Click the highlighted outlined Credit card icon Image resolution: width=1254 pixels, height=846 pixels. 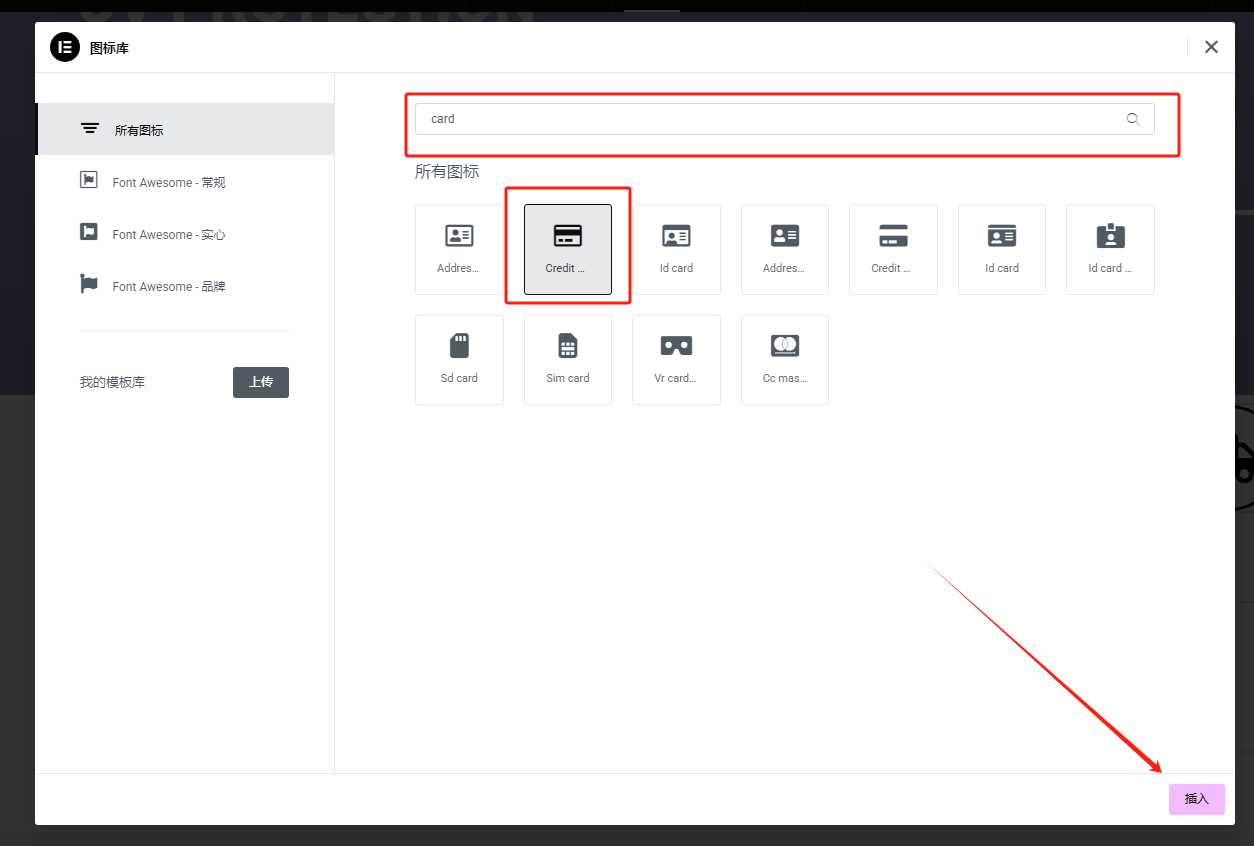pyautogui.click(x=567, y=249)
